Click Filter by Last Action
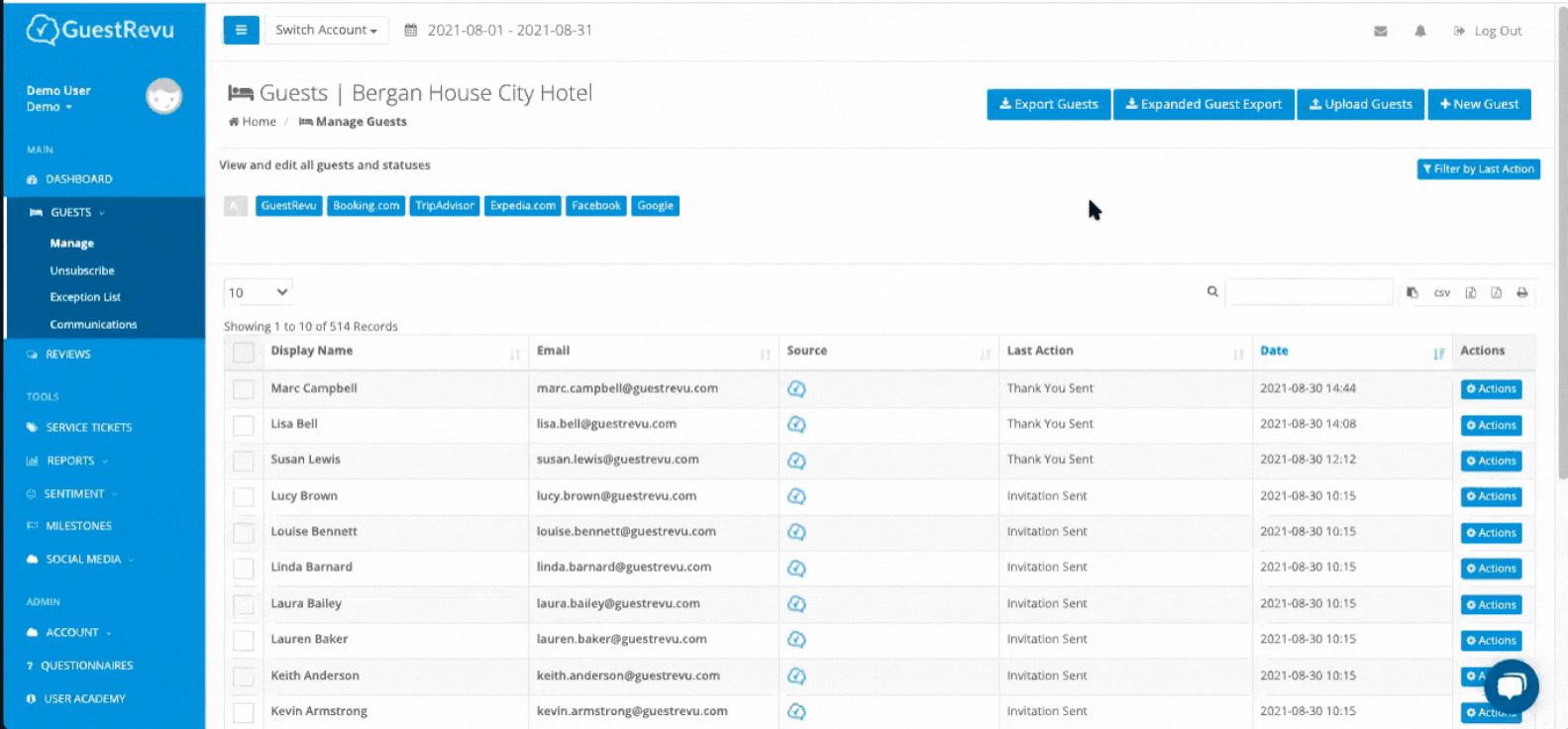1568x729 pixels. (x=1478, y=169)
